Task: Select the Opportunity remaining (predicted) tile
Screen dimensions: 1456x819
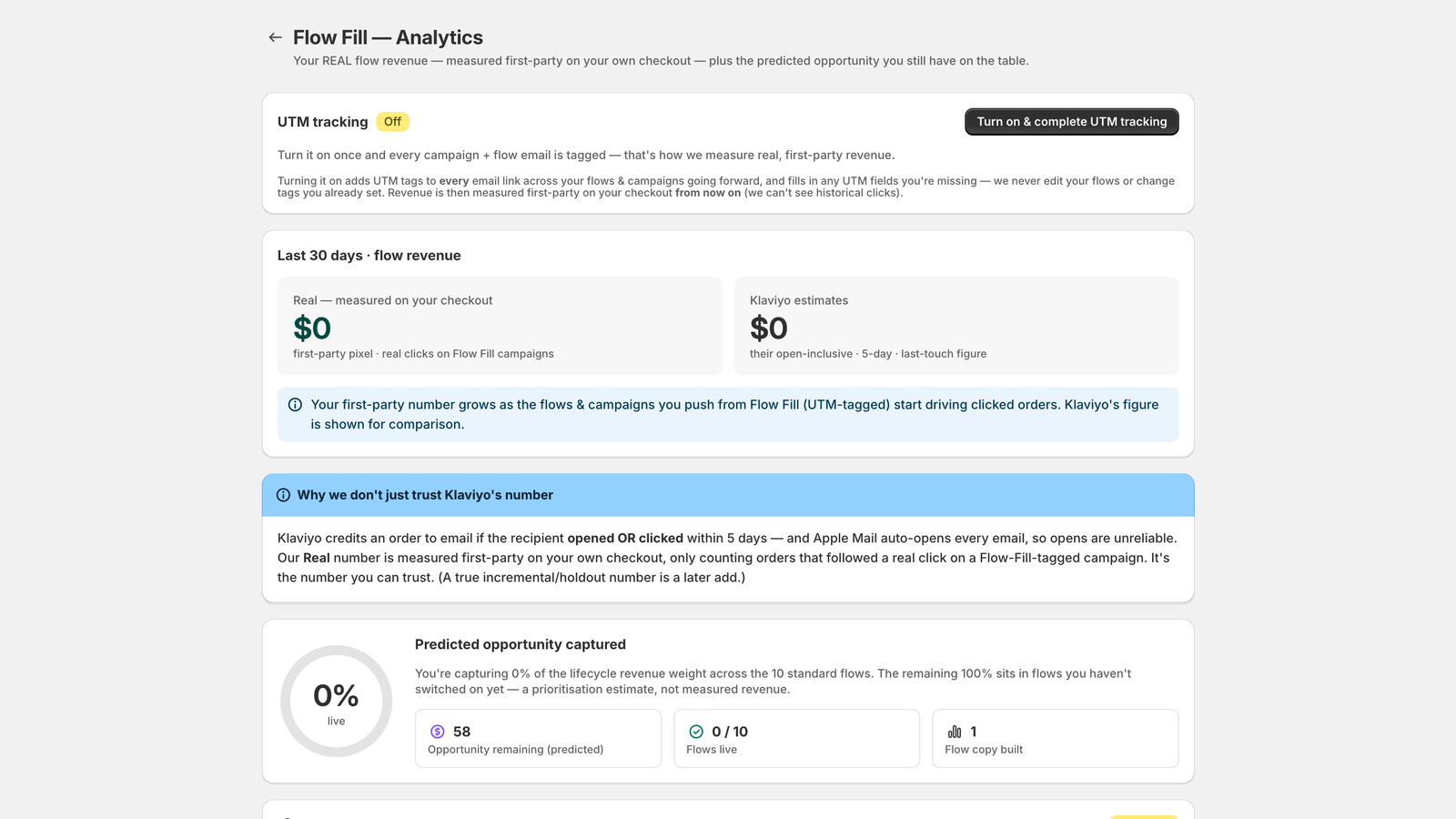Action: pos(538,739)
